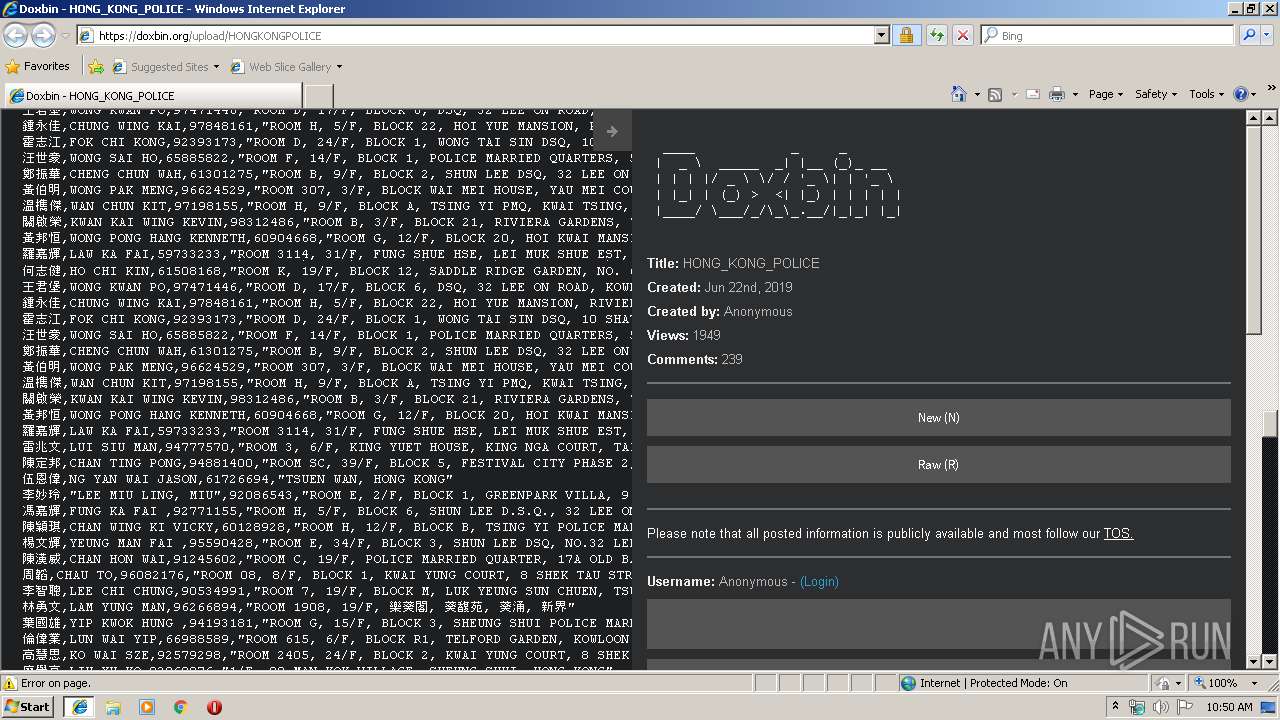Open Google Chrome from the taskbar
1280x720 pixels.
[x=181, y=707]
